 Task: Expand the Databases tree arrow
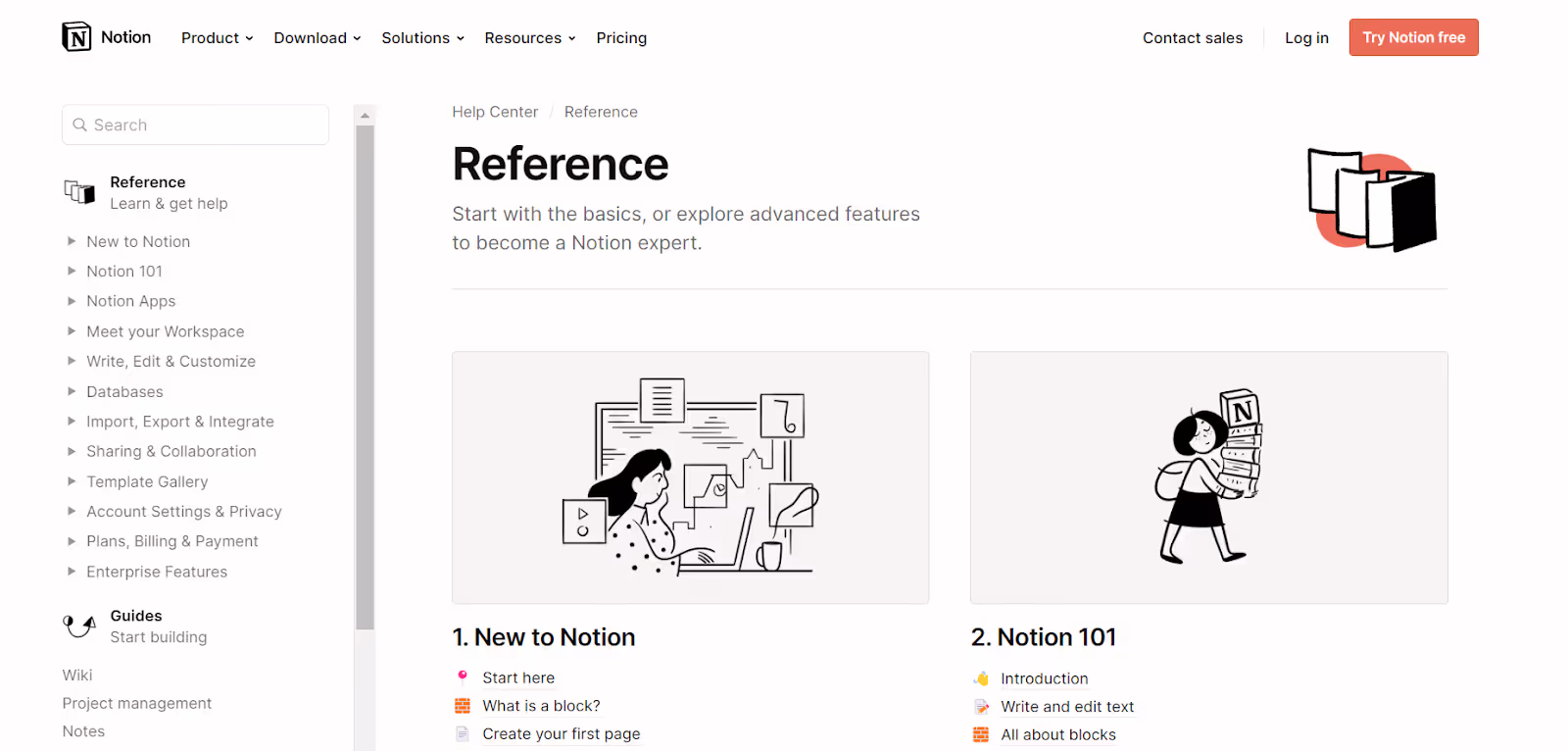(72, 391)
